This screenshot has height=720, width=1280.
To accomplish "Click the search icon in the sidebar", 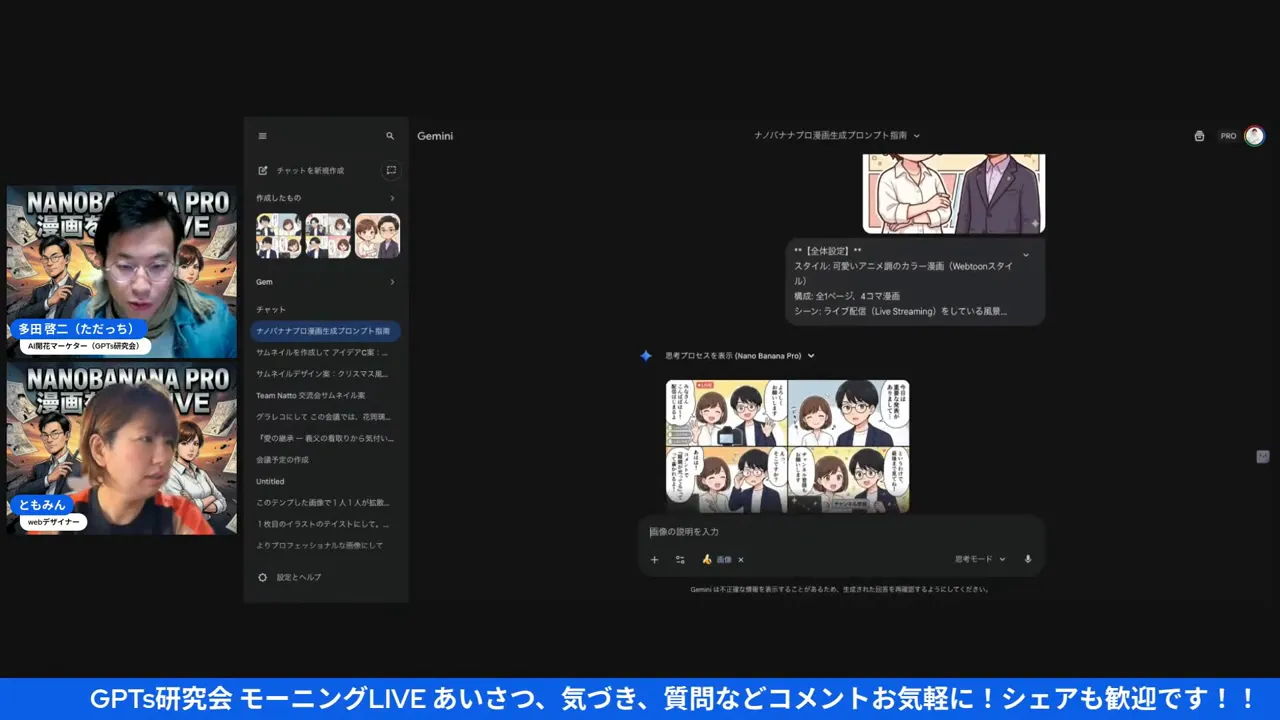I will tap(390, 136).
